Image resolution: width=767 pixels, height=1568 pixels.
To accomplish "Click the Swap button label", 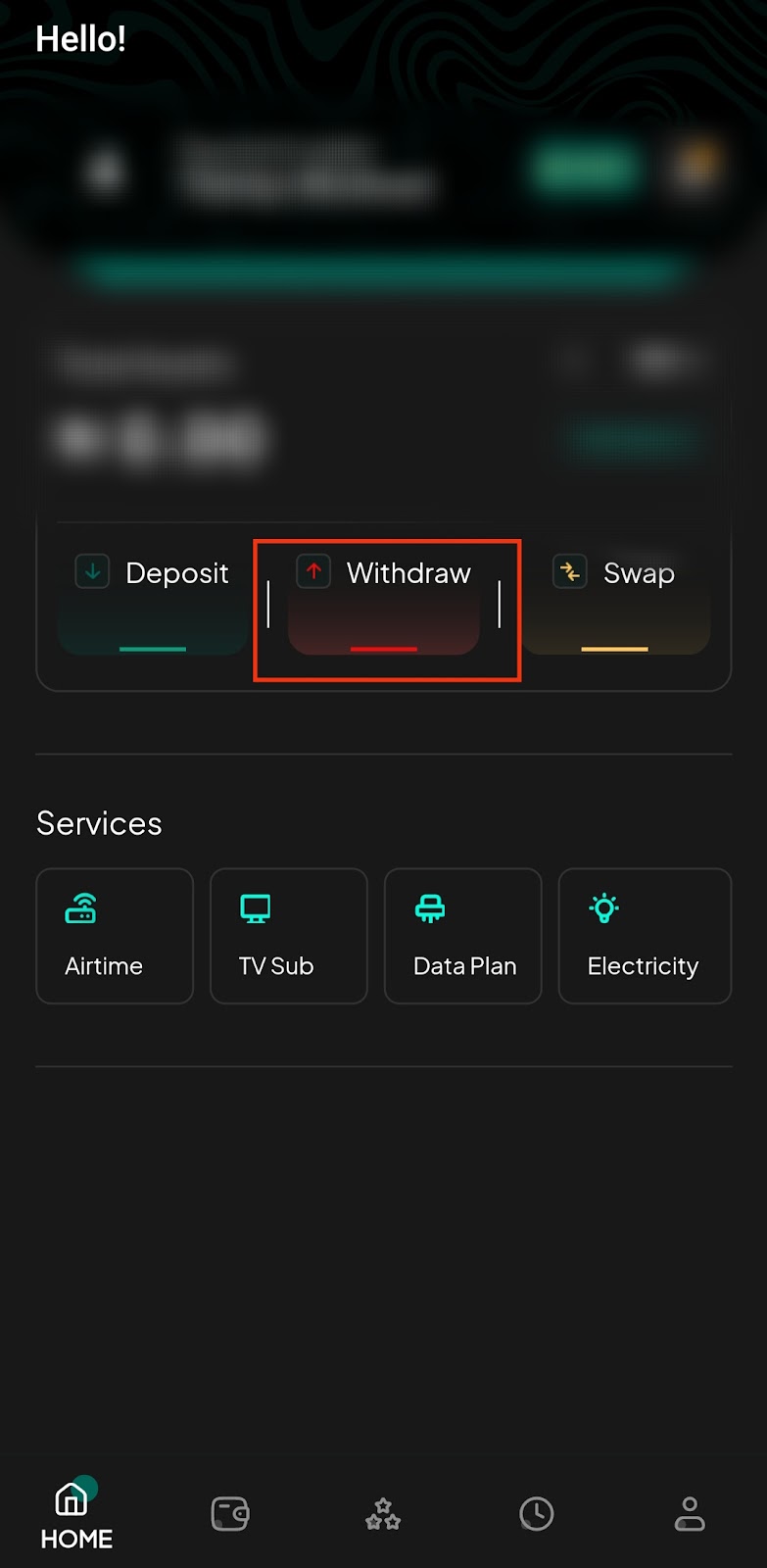I will click(x=639, y=572).
